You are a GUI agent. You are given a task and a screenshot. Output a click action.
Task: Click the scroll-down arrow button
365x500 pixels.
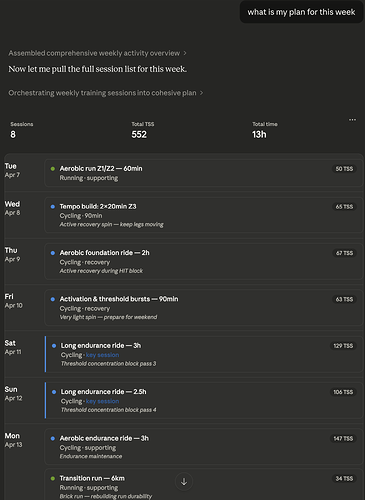pos(184,481)
